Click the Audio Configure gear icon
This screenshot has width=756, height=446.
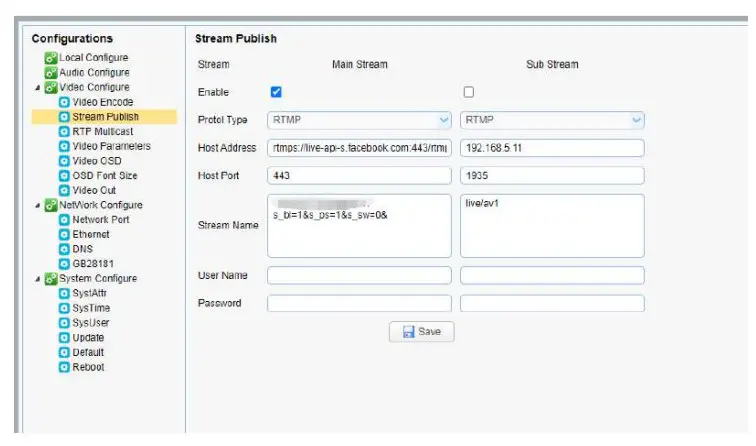51,73
